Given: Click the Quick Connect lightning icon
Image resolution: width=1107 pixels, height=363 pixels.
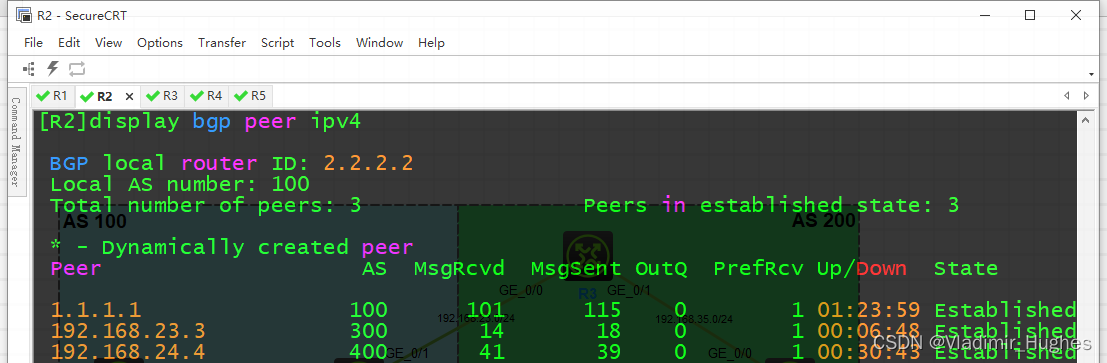Looking at the screenshot, I should [52, 69].
